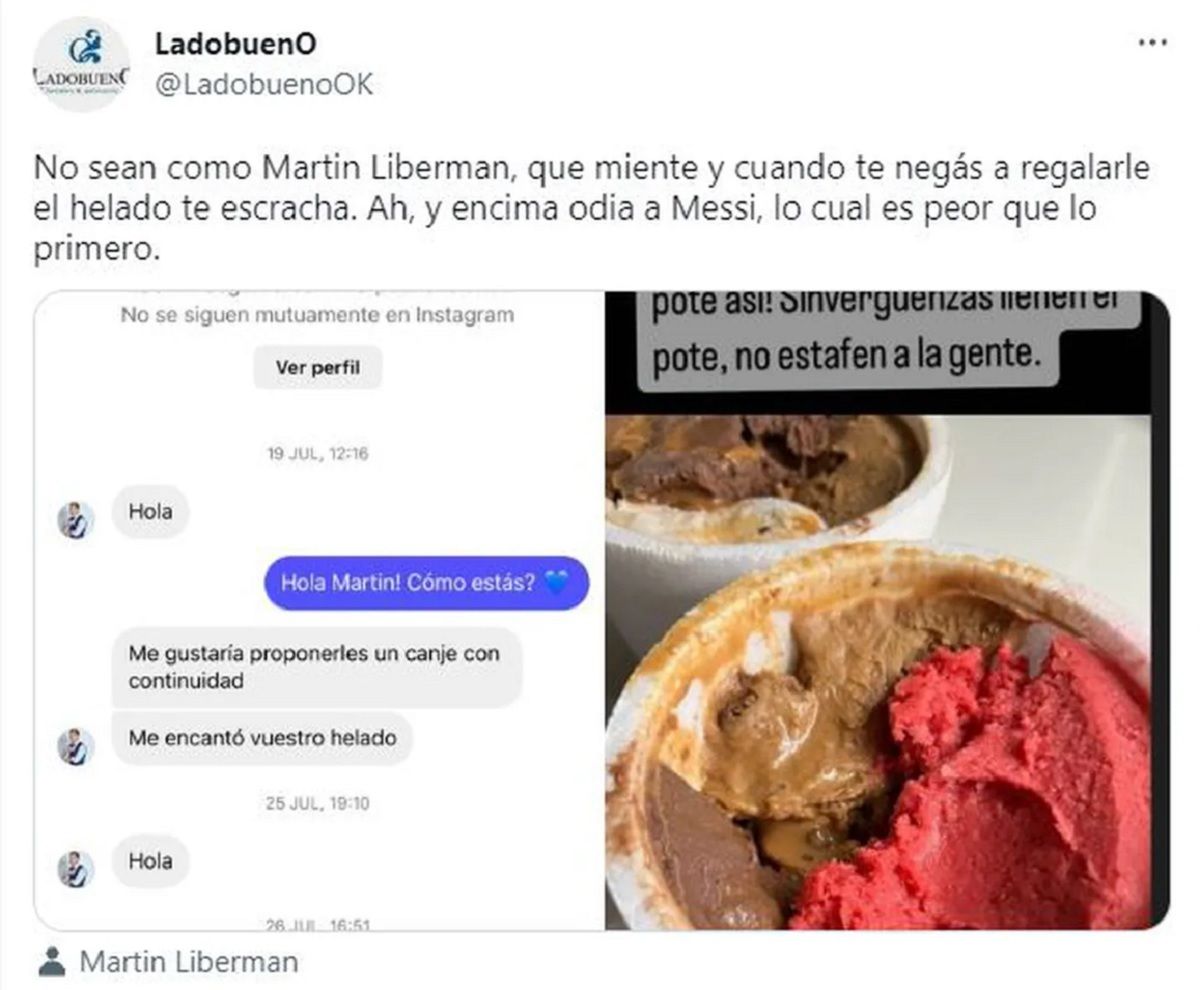Click the 'Me gustaría proponerles un canje' message

coord(316,667)
